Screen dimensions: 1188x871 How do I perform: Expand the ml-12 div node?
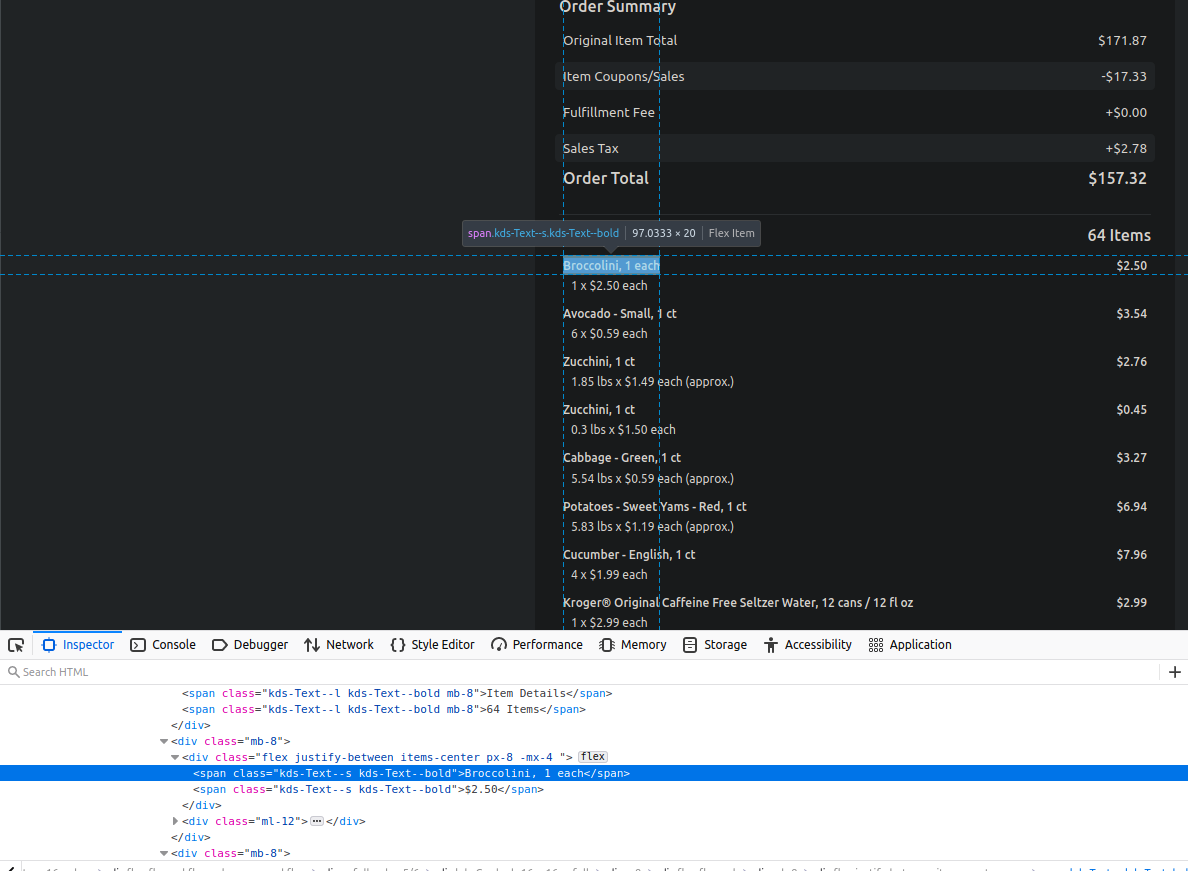(175, 821)
